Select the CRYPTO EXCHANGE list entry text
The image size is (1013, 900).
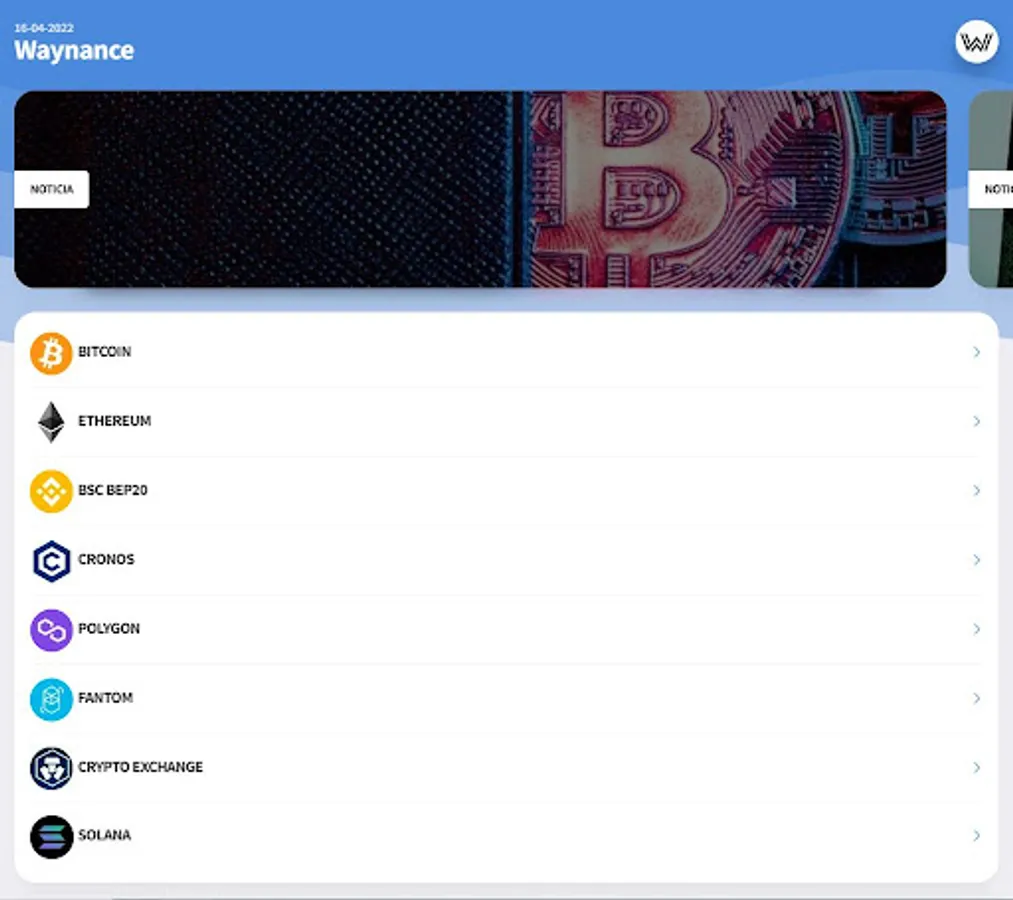[140, 767]
